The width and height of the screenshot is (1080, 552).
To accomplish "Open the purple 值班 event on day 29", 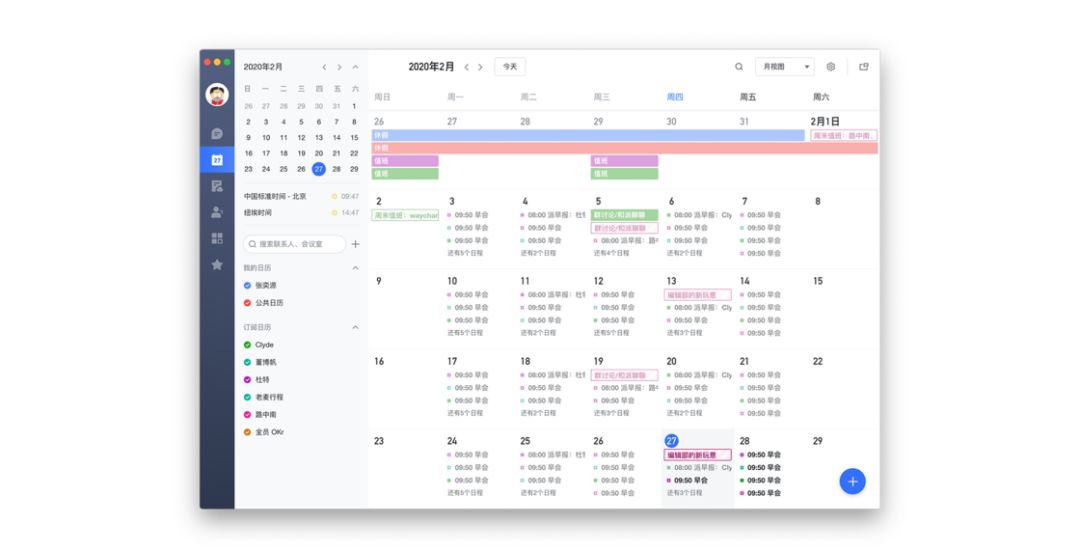I will click(x=624, y=161).
